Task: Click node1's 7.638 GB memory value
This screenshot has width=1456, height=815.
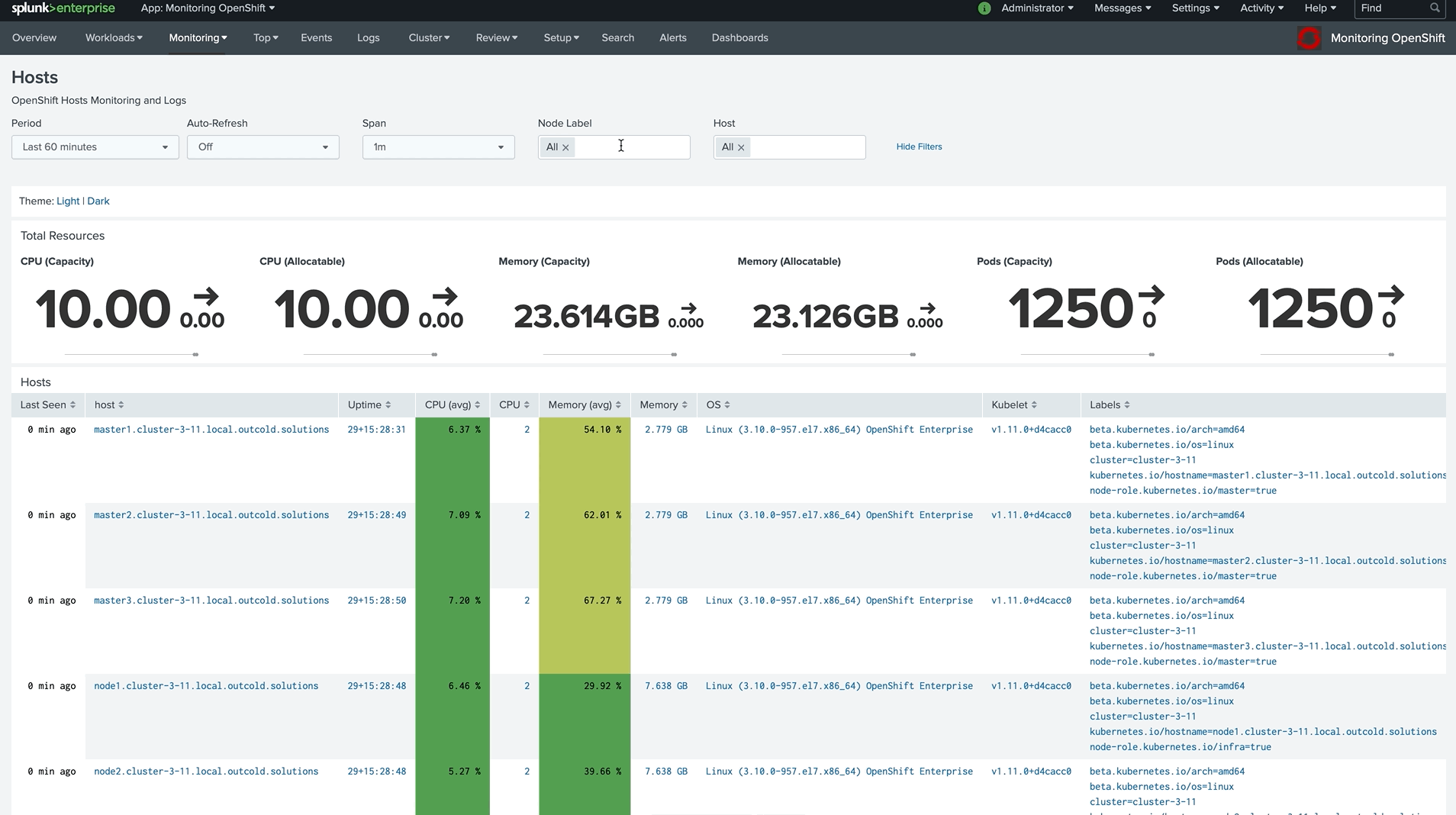Action: tap(665, 686)
